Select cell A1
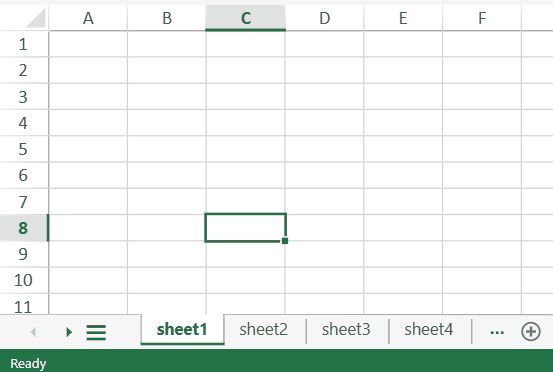Image resolution: width=553 pixels, height=372 pixels. click(x=88, y=44)
